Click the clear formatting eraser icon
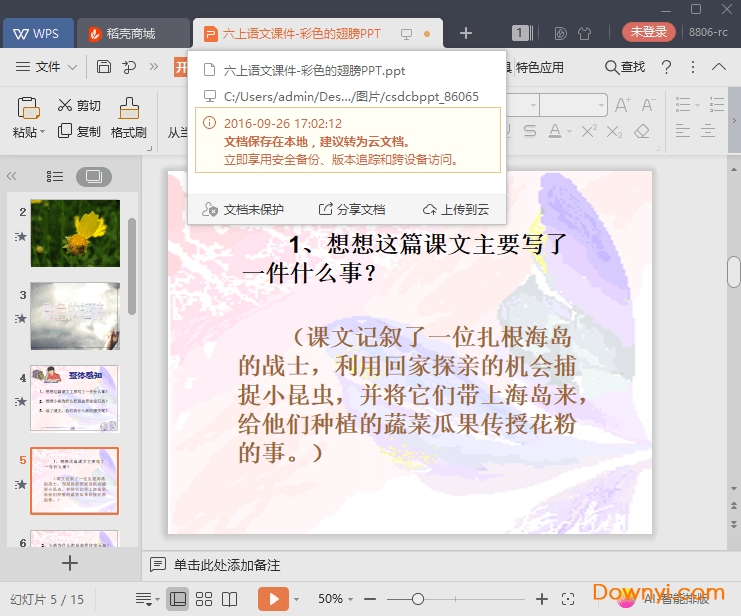This screenshot has height=616, width=741. (641, 131)
